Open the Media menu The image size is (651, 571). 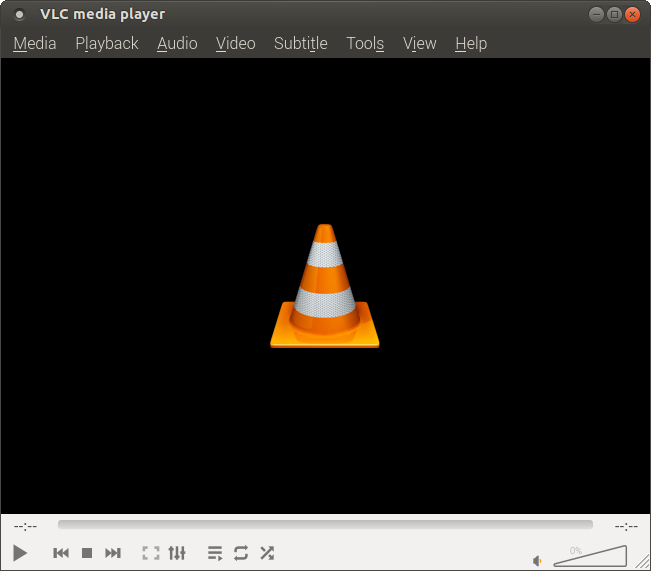34,44
